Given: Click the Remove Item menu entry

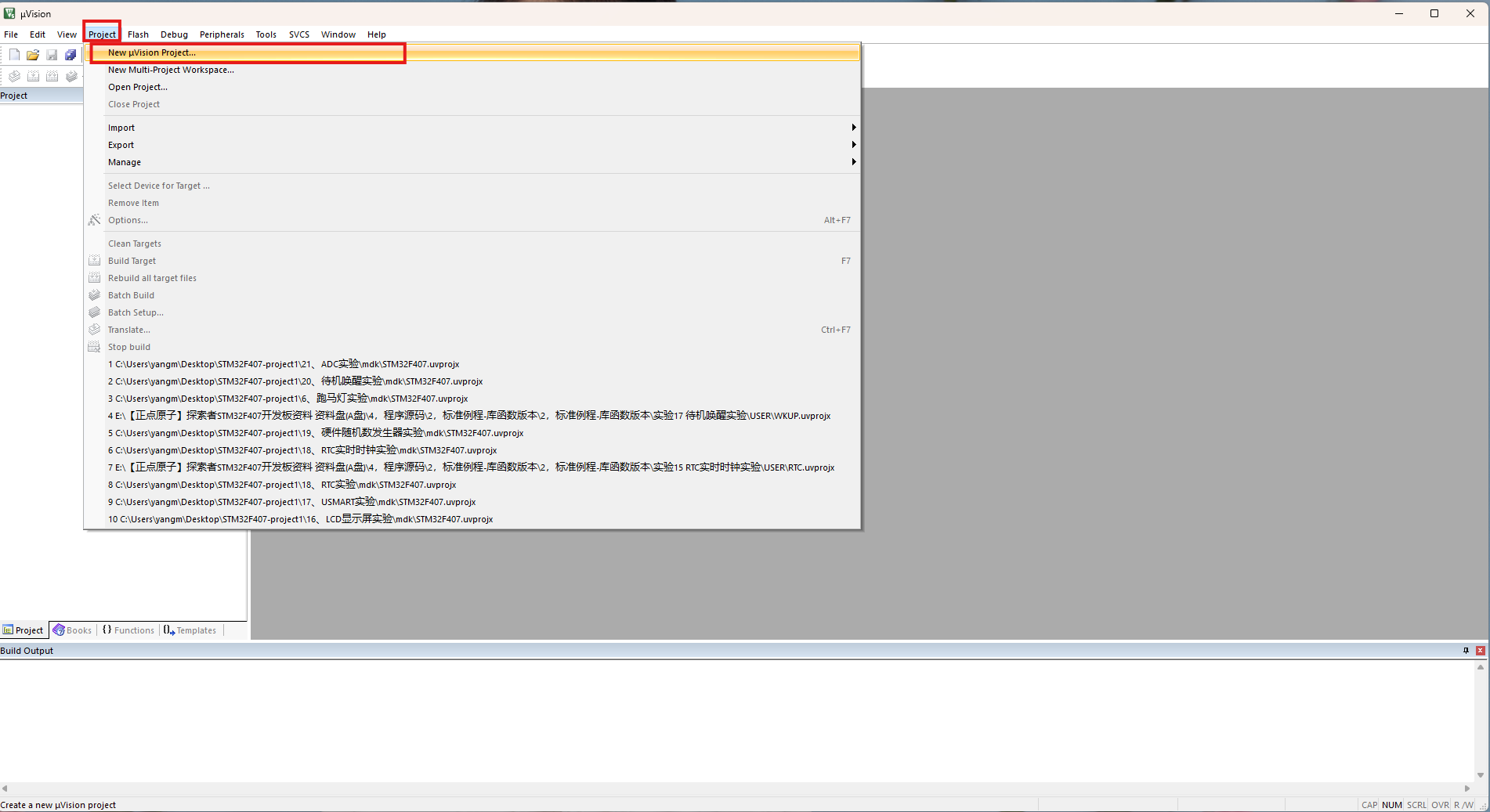Looking at the screenshot, I should tap(472, 203).
